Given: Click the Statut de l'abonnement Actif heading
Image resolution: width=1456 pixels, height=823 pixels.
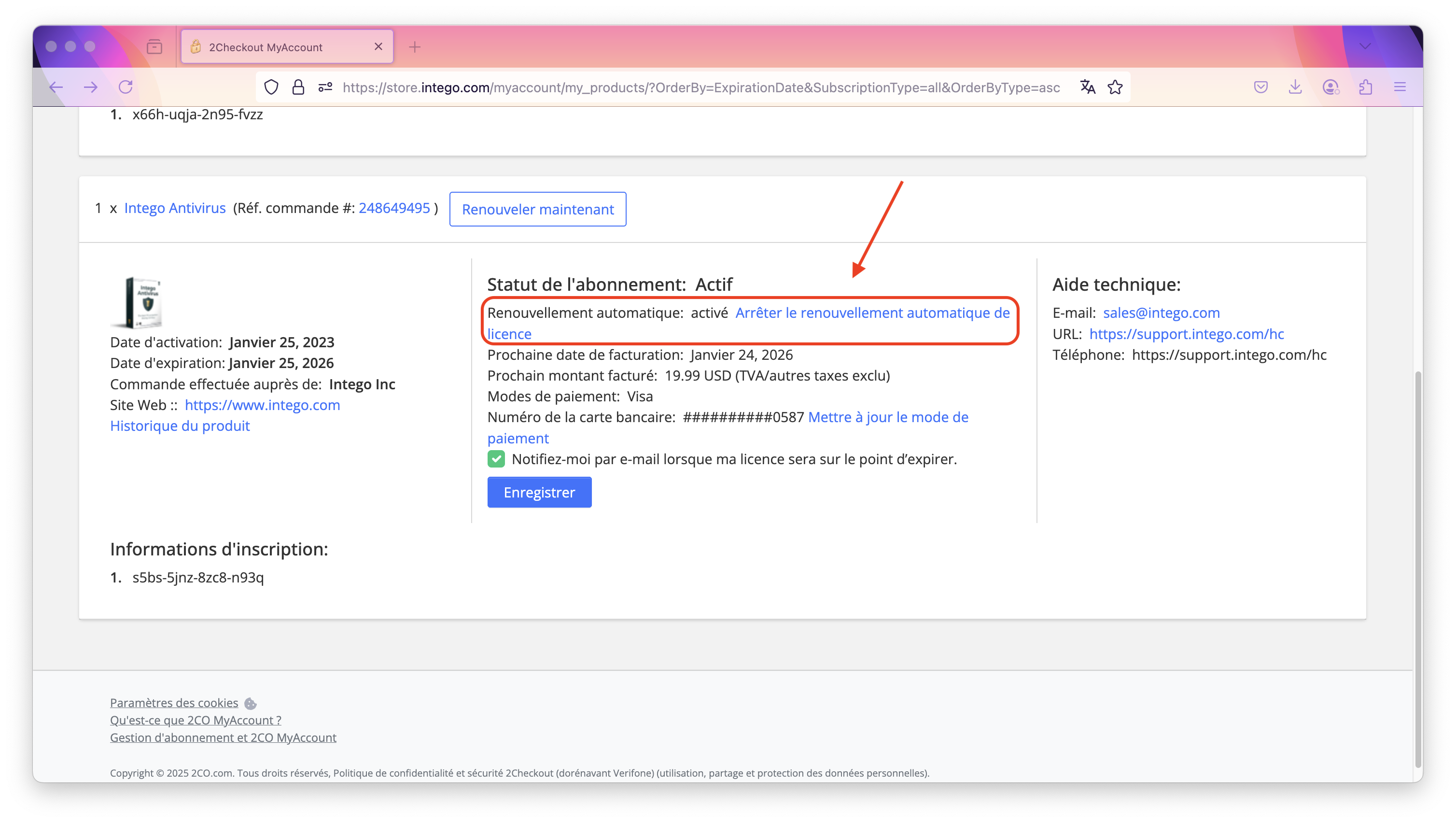Looking at the screenshot, I should tap(610, 284).
